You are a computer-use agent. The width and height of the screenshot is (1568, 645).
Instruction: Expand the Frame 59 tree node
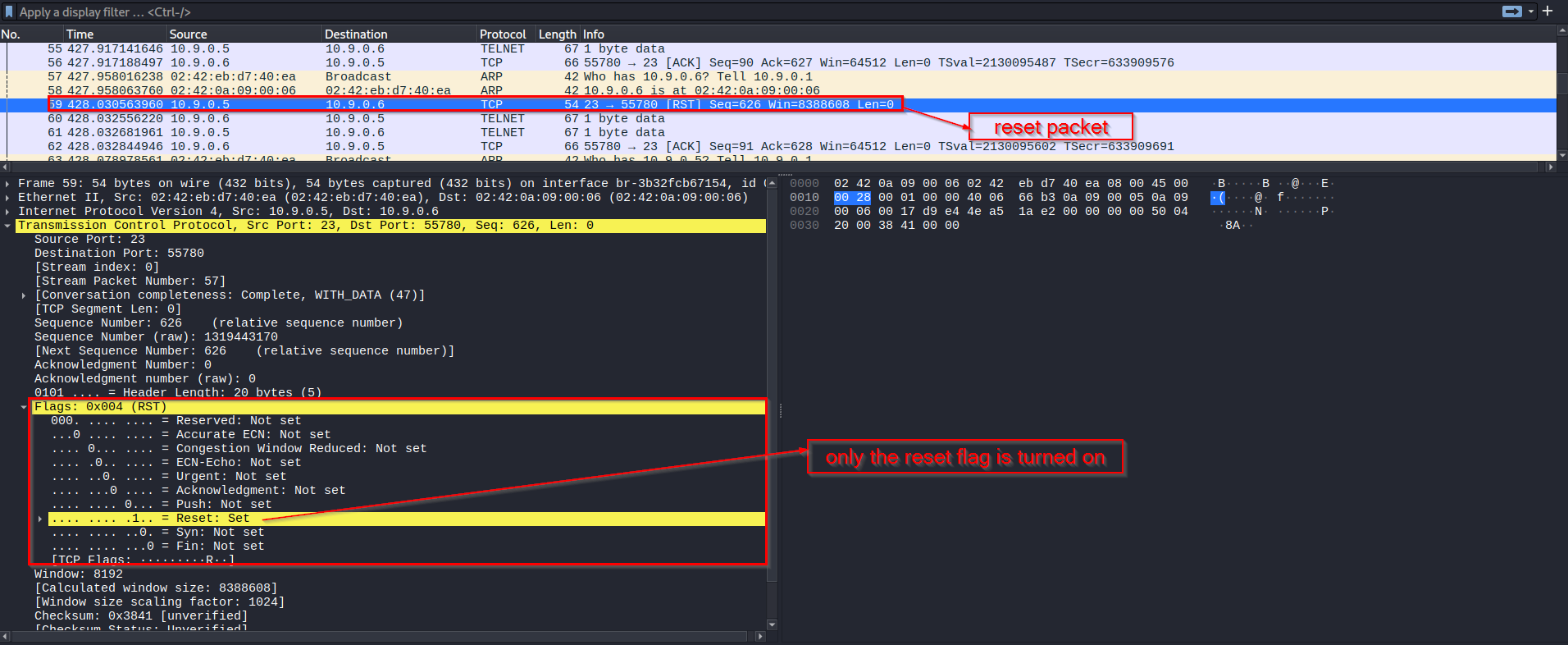[x=8, y=184]
